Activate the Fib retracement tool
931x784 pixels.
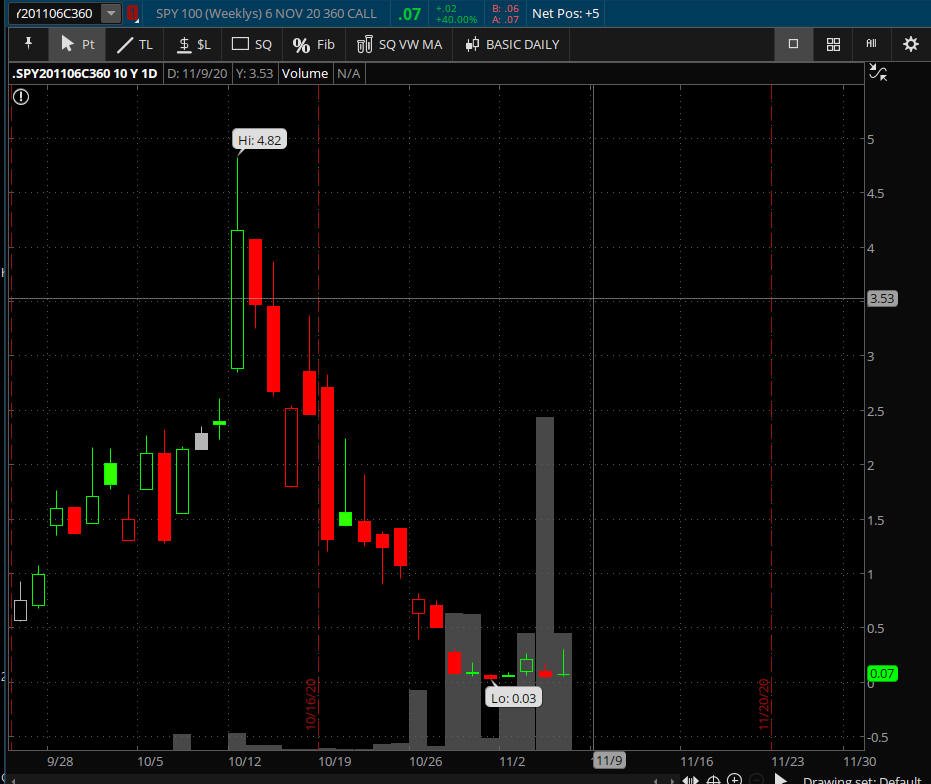click(314, 44)
